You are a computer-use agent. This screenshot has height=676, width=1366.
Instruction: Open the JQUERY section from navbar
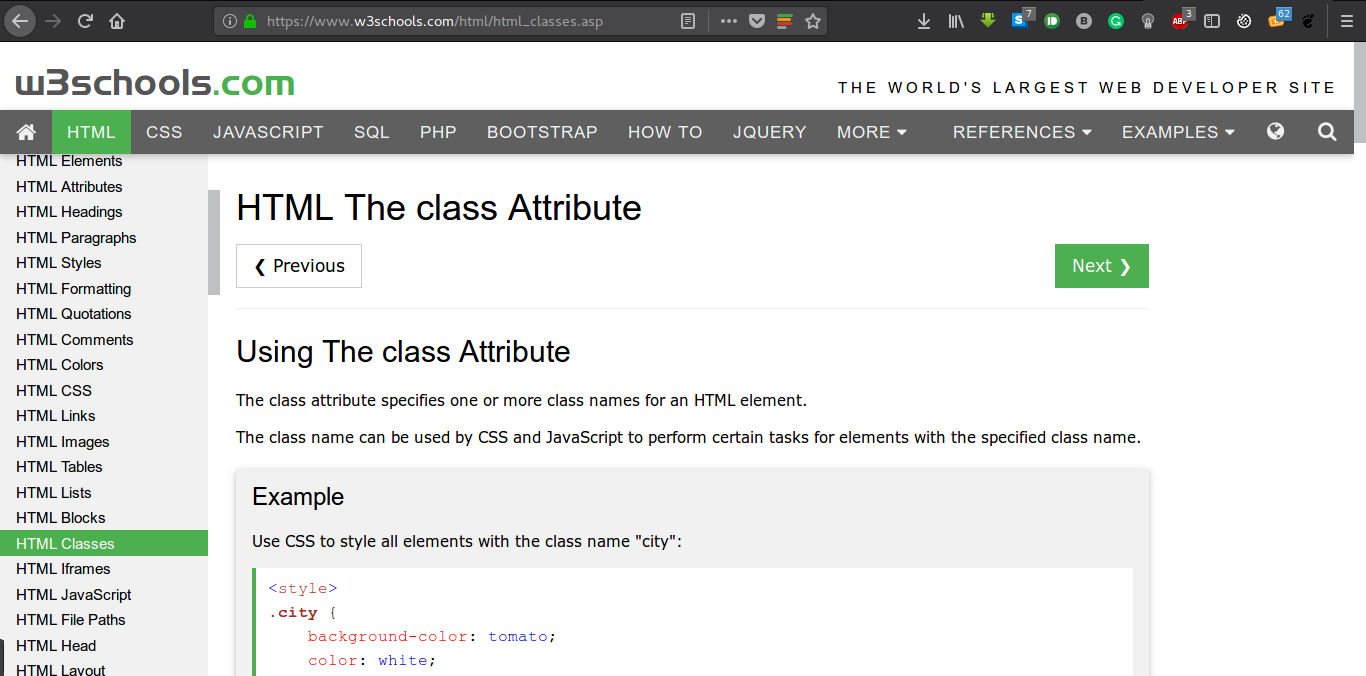[769, 131]
